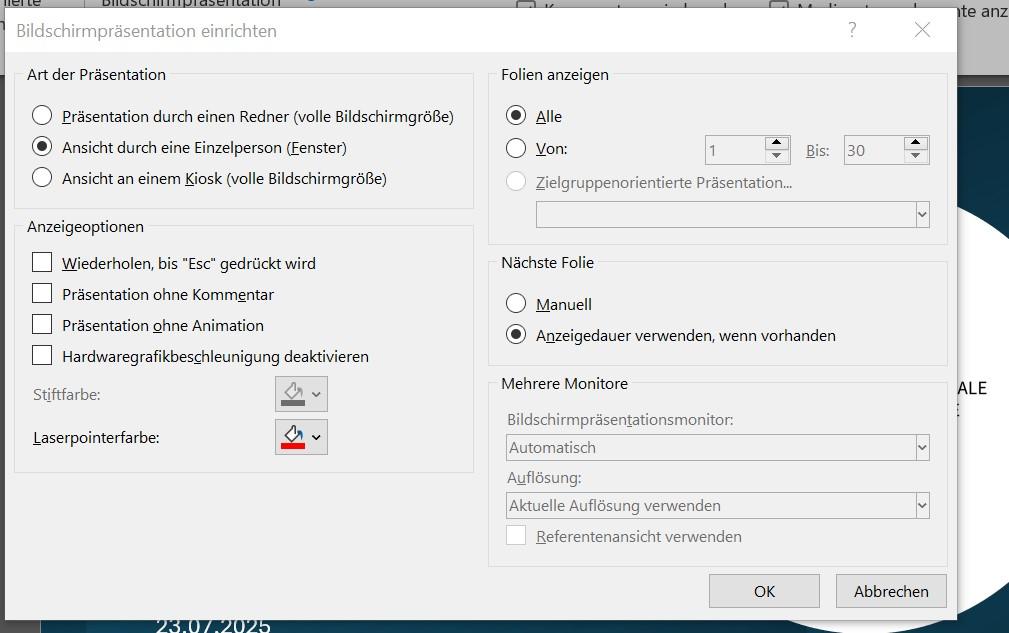
Task: Open the Bildschirmpräsentationsmonitor 'Automatisch' dropdown
Action: [x=717, y=448]
